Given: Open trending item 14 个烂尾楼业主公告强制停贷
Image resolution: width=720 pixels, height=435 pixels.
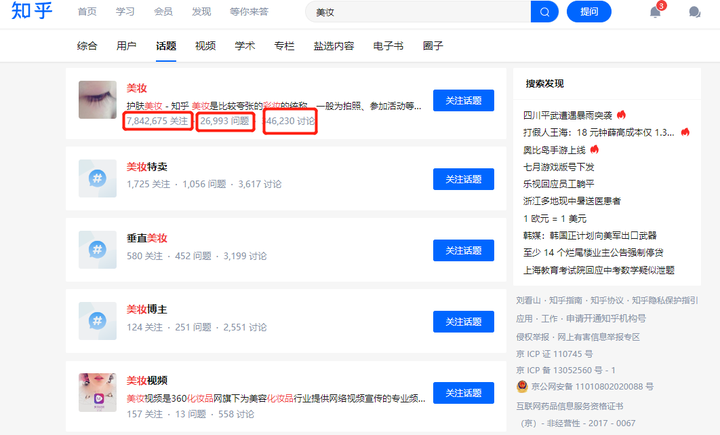Looking at the screenshot, I should pos(593,252).
